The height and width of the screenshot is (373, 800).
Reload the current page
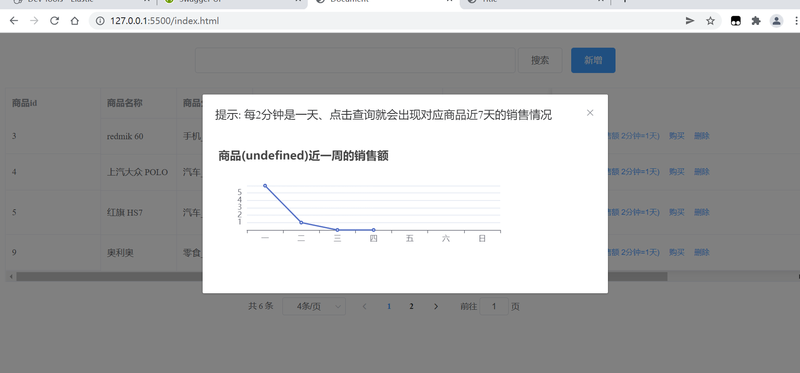point(54,21)
